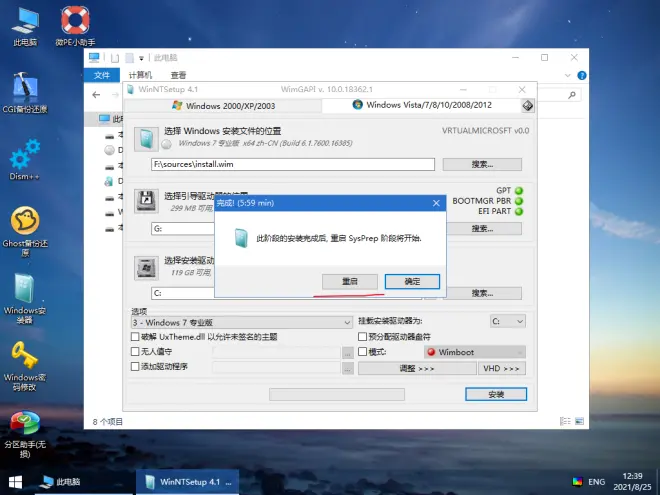Expand Explorer ribbon chevron
Image resolution: width=660 pixels, height=495 pixels.
[x=567, y=76]
